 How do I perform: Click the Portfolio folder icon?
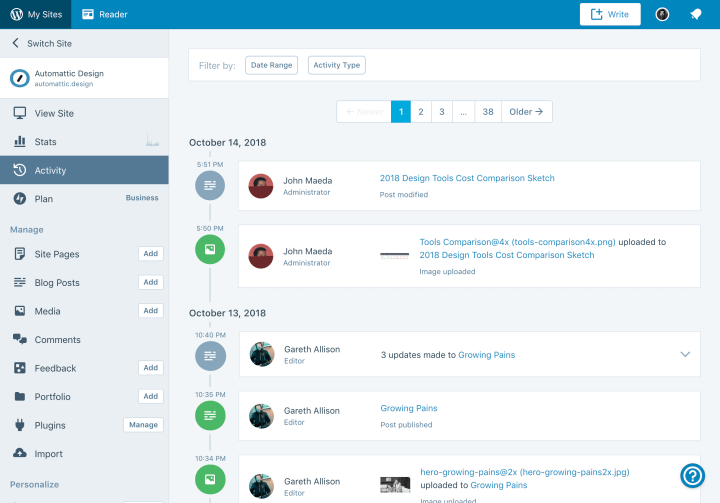[x=20, y=396]
